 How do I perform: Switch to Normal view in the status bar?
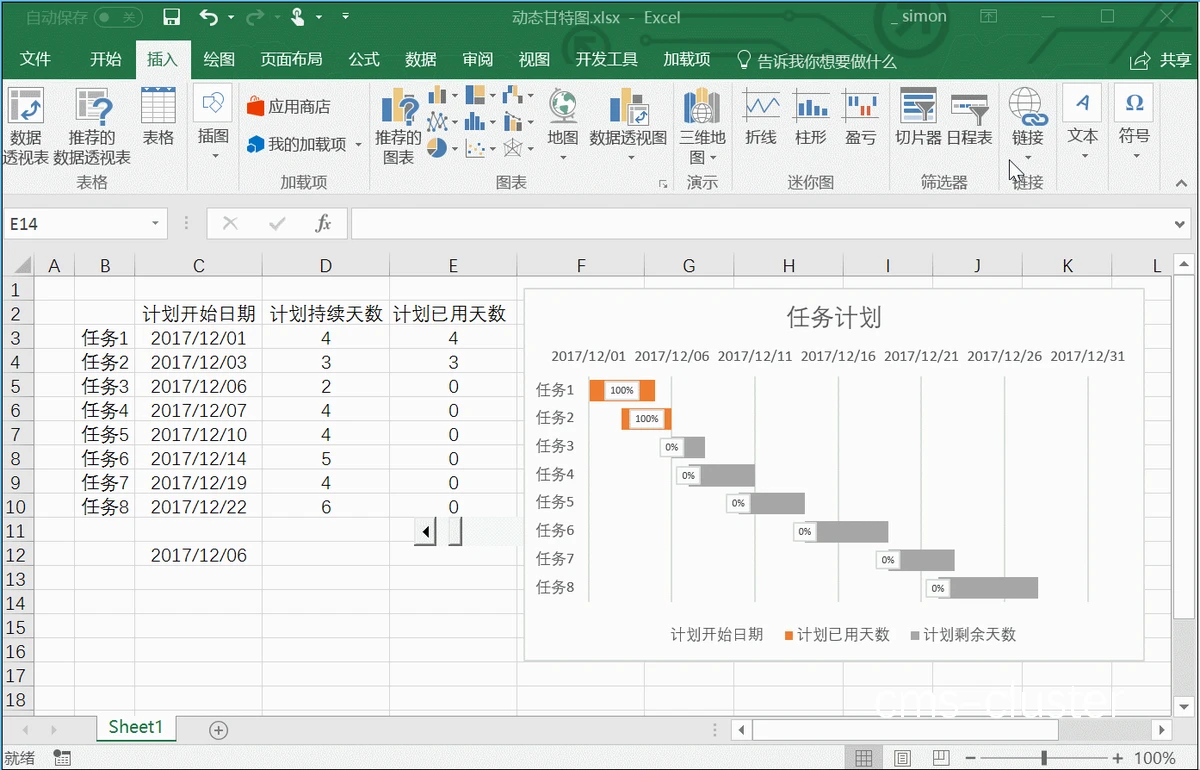864,758
